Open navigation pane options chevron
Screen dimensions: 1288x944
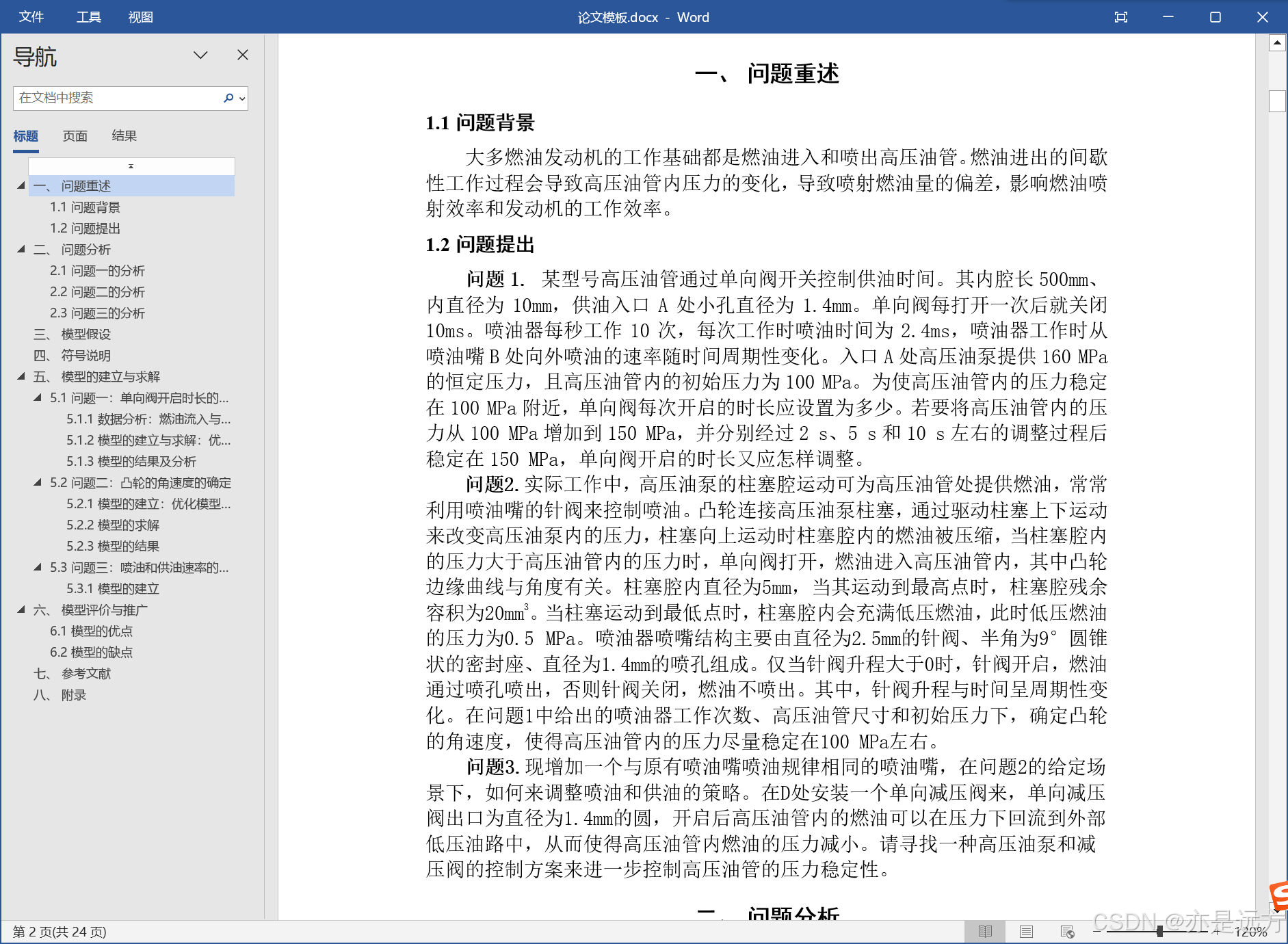200,55
